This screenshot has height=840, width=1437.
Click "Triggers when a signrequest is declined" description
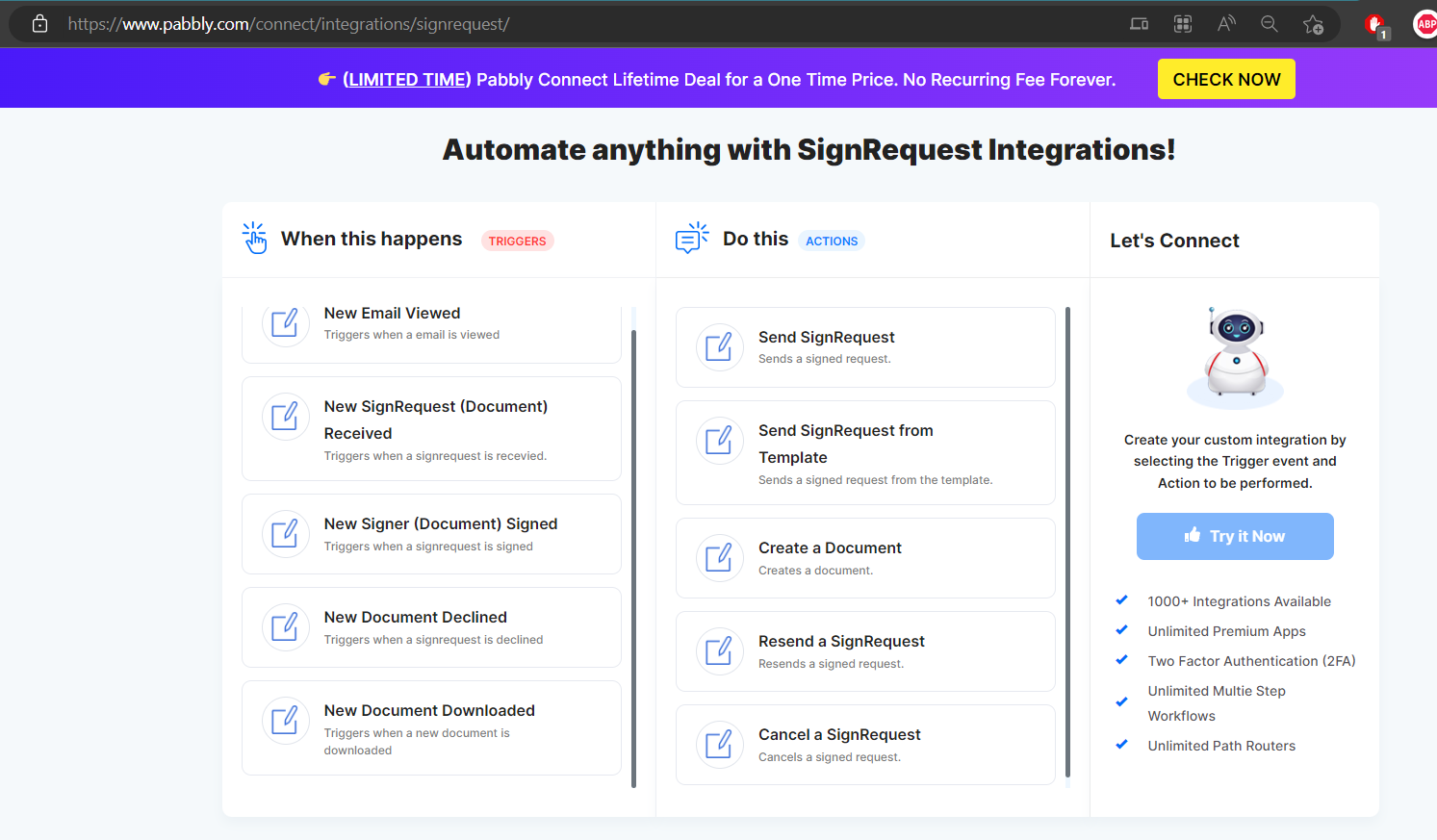pyautogui.click(x=433, y=640)
